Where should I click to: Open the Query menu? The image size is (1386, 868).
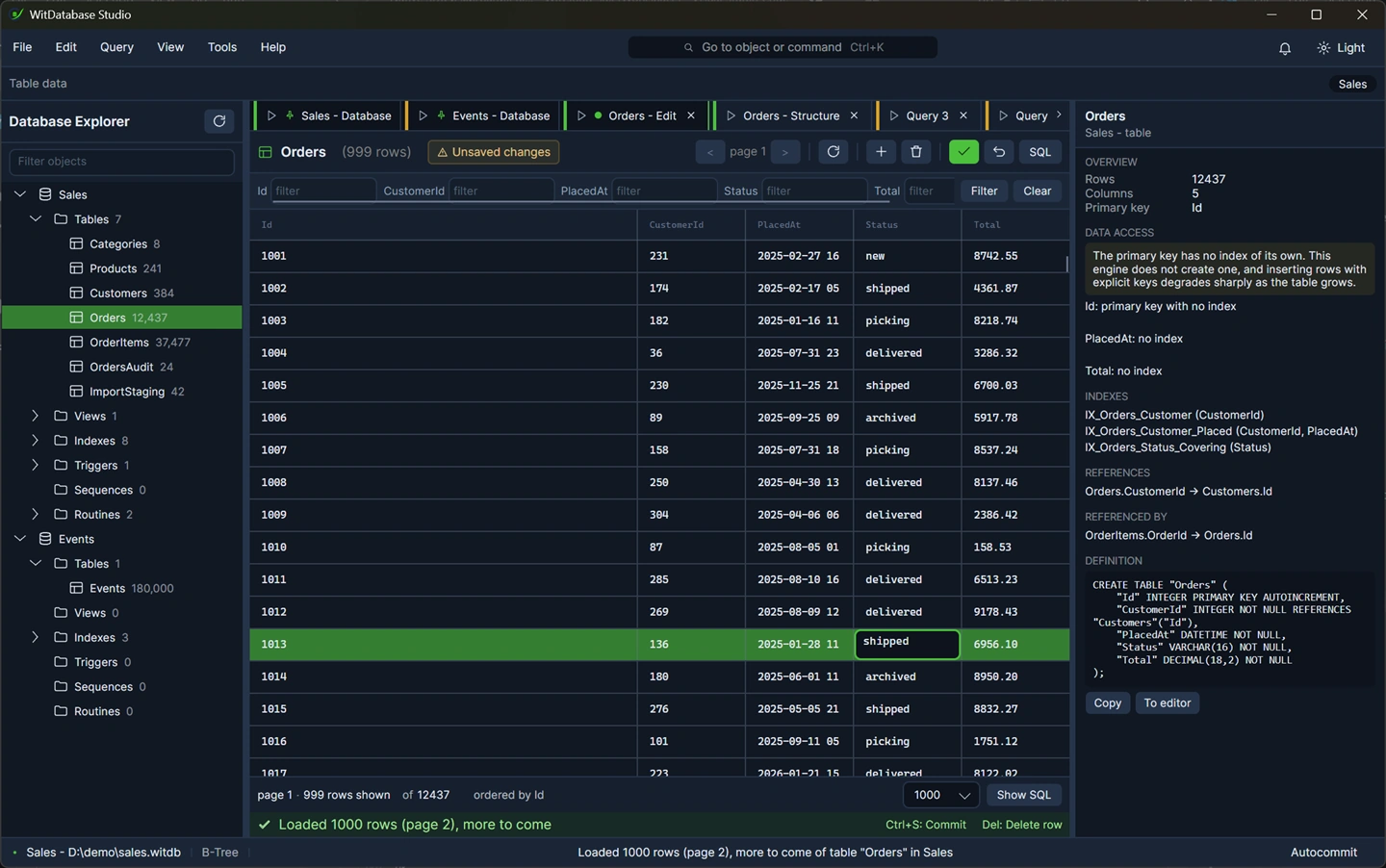[116, 47]
